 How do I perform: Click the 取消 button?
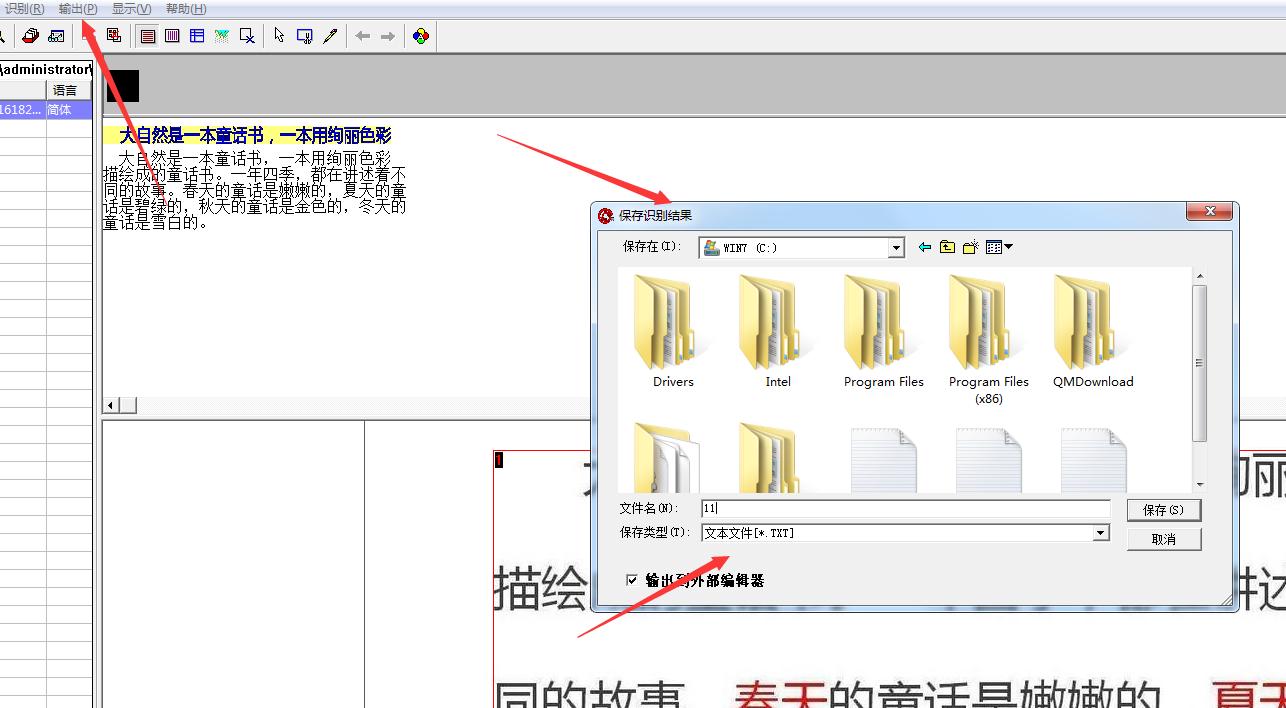click(1163, 538)
